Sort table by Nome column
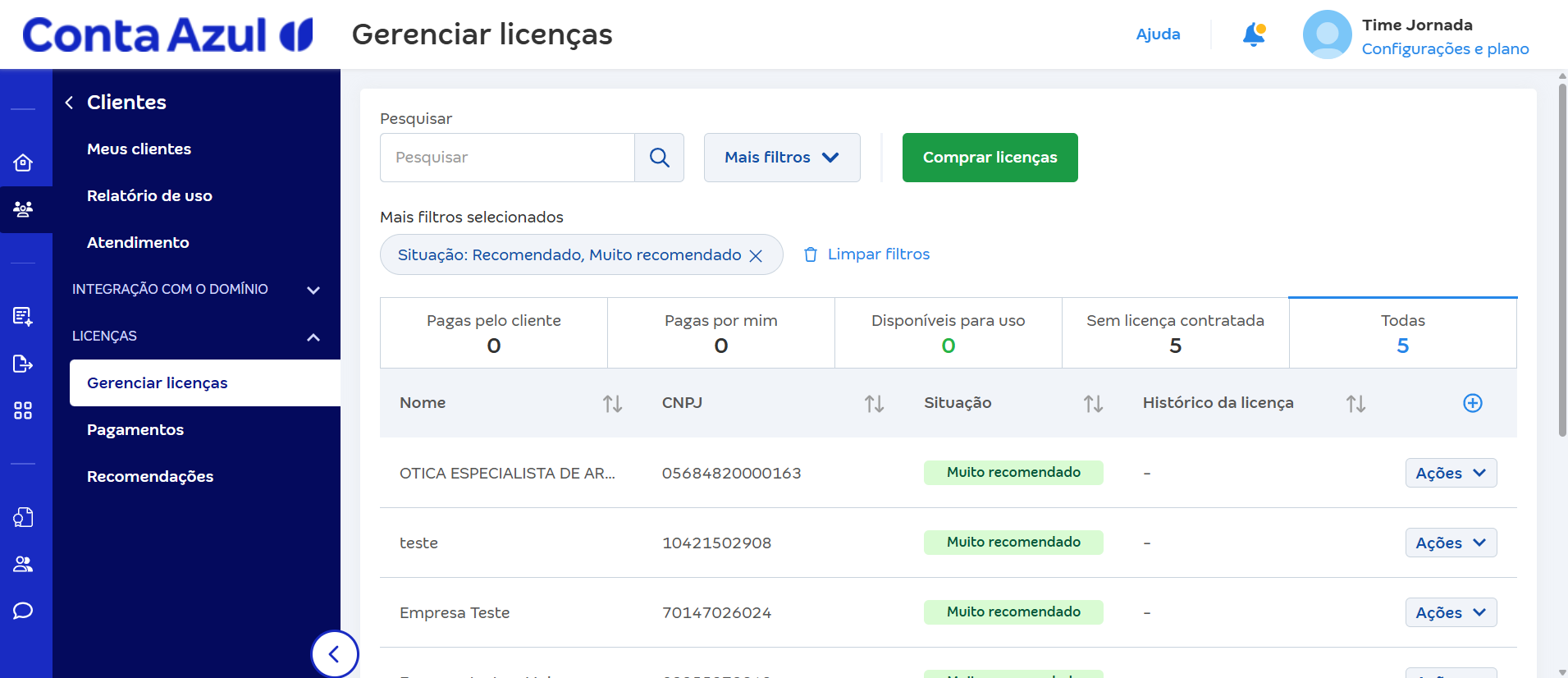This screenshot has height=678, width=1568. [613, 403]
